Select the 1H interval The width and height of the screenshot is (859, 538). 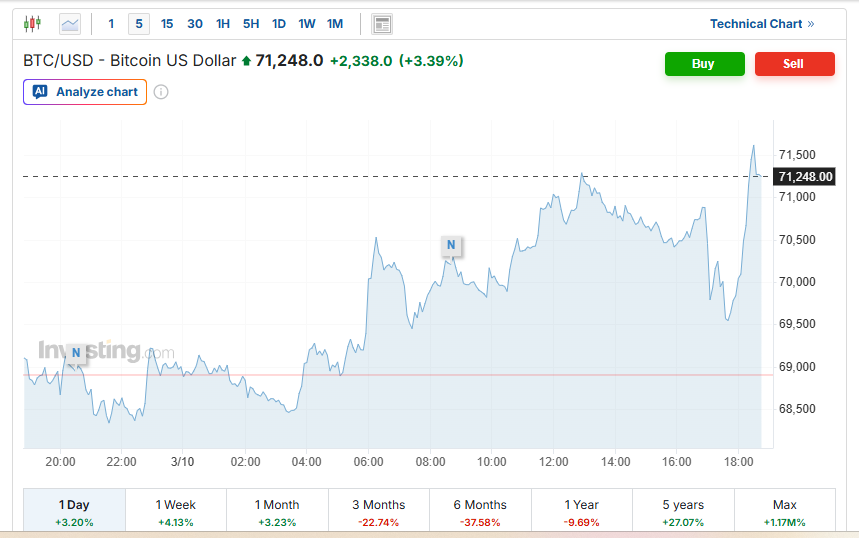[223, 24]
